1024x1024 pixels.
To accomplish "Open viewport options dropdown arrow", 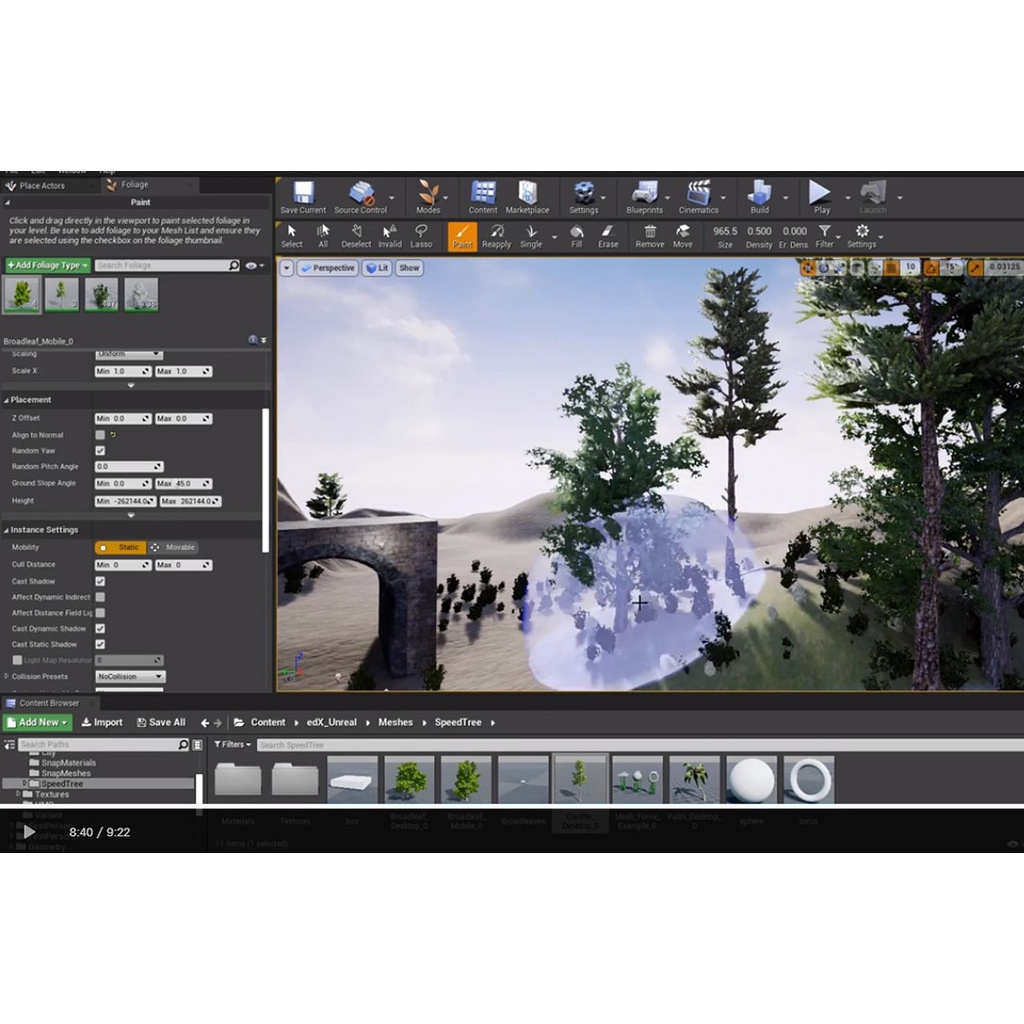I will 286,268.
